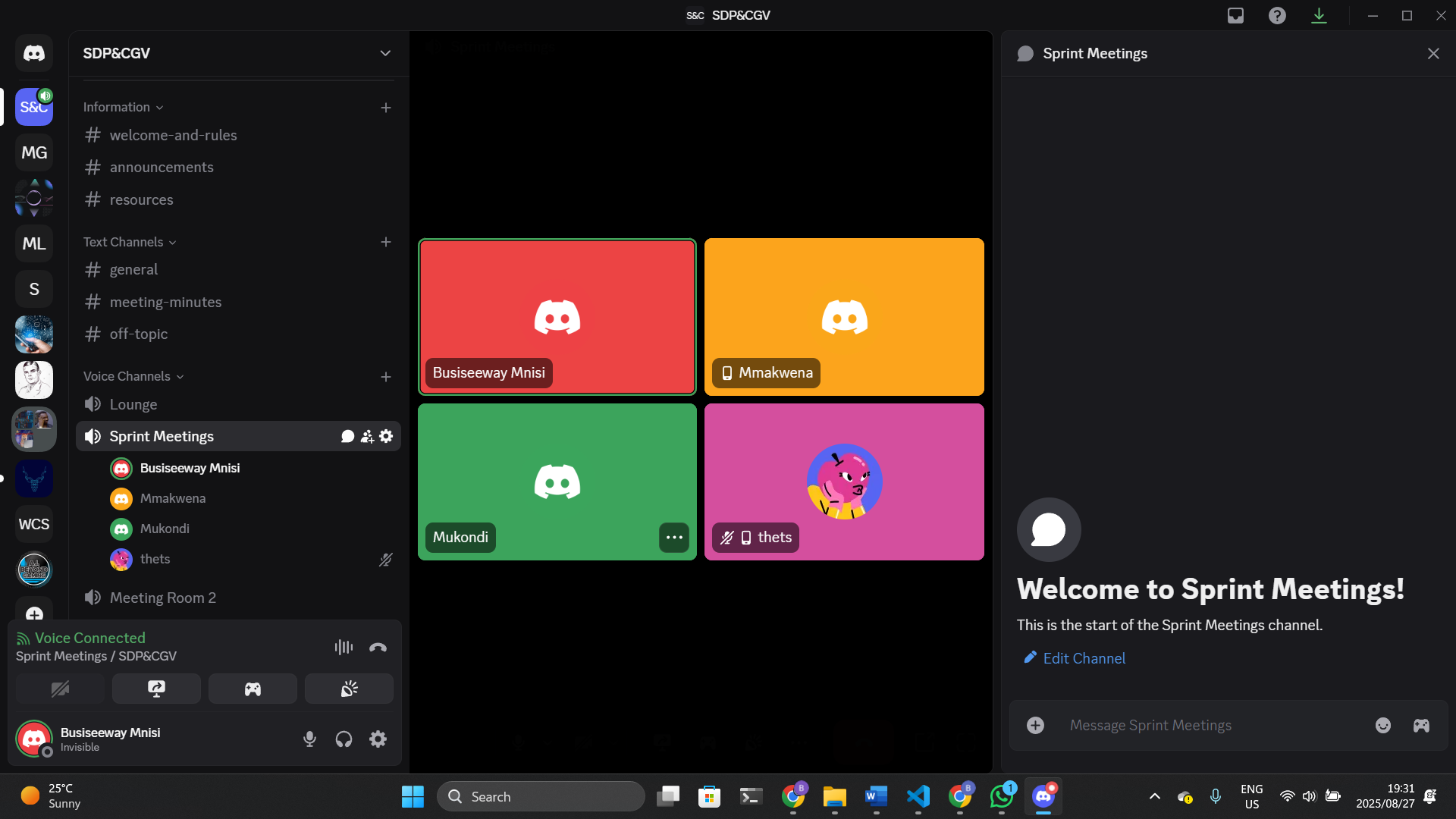Show hidden system tray icons

pos(1154,796)
